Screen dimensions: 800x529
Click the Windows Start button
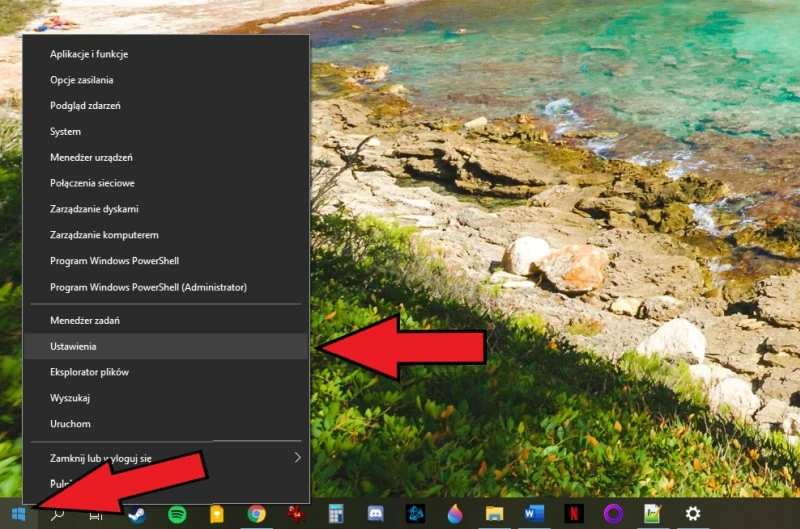[x=18, y=514]
